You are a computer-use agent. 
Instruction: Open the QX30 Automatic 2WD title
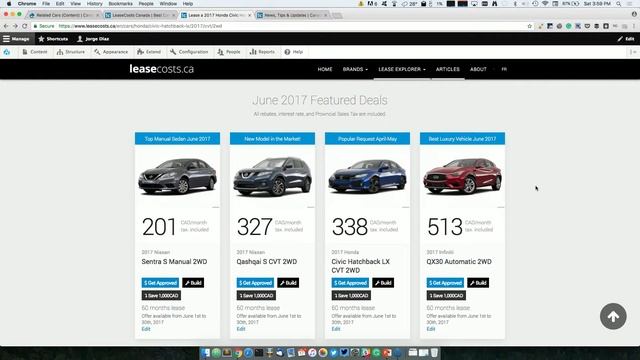pos(459,262)
